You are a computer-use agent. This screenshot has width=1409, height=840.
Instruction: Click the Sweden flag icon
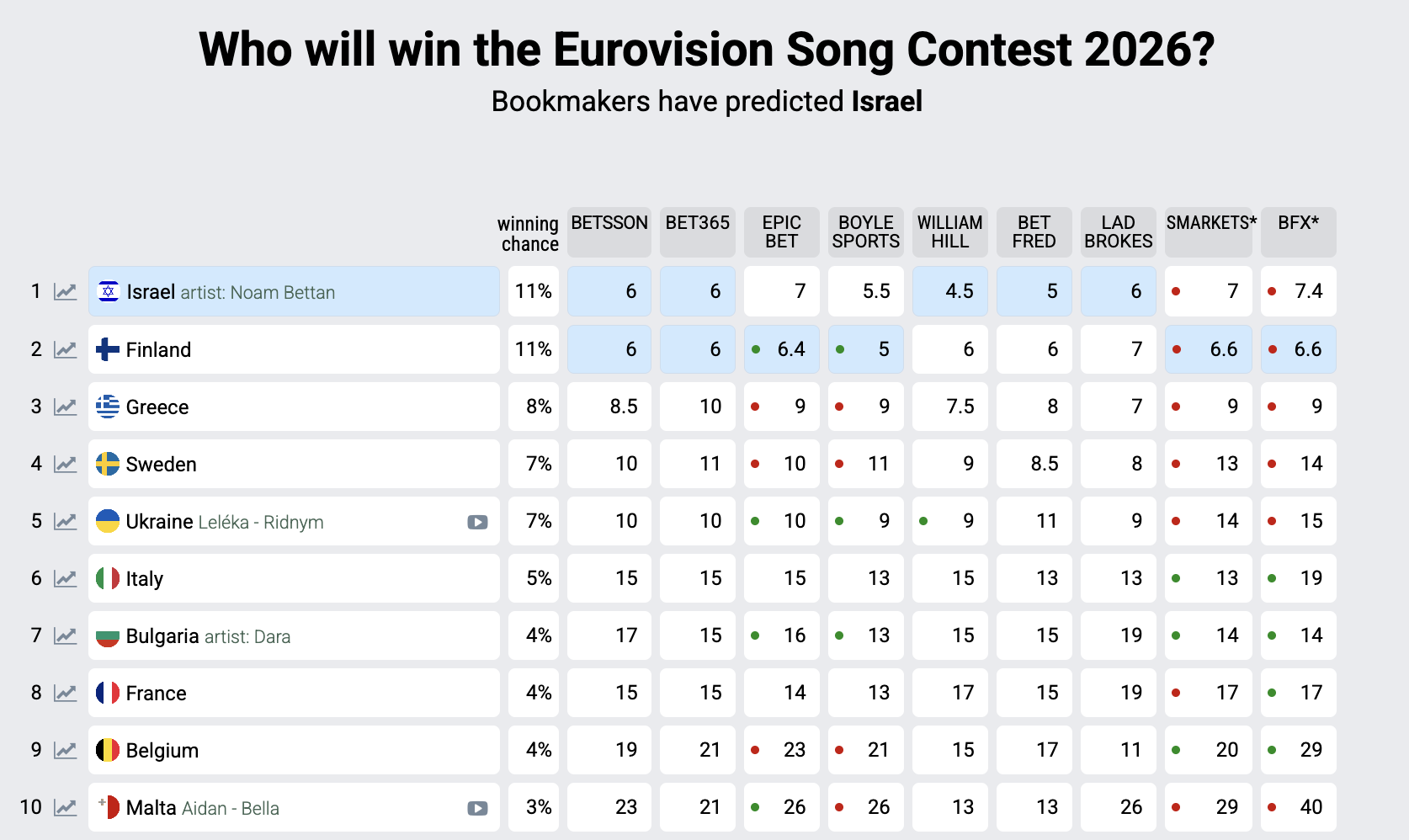click(107, 464)
